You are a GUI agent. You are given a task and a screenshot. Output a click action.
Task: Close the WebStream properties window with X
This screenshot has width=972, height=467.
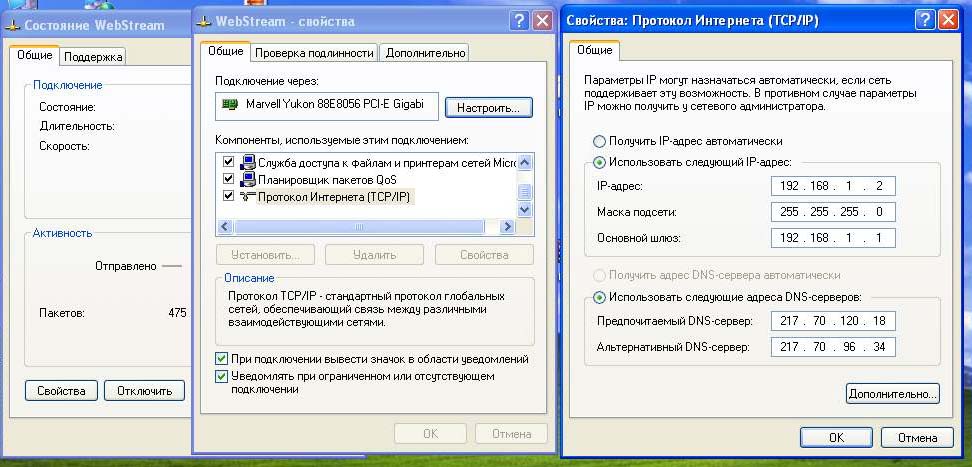(x=542, y=21)
